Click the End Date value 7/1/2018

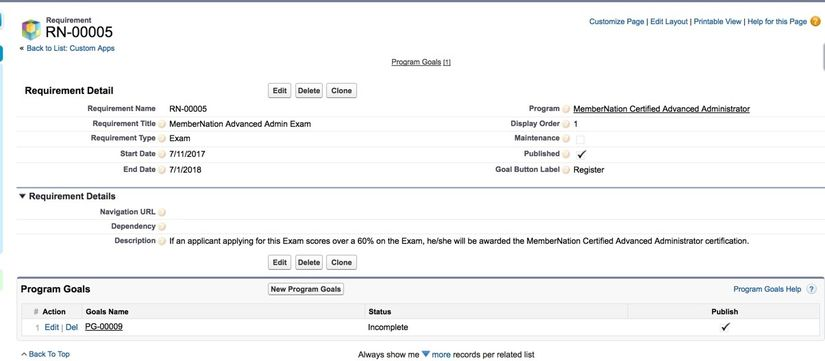tap(185, 170)
